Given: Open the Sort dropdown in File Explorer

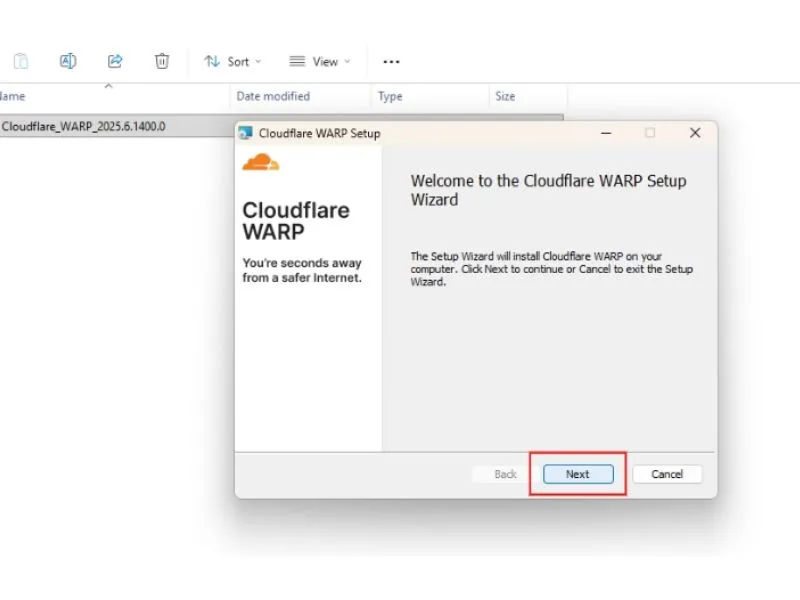Looking at the screenshot, I should click(233, 62).
